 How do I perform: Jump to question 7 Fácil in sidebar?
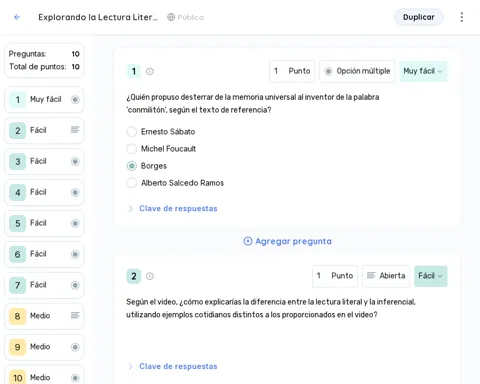pos(44,285)
